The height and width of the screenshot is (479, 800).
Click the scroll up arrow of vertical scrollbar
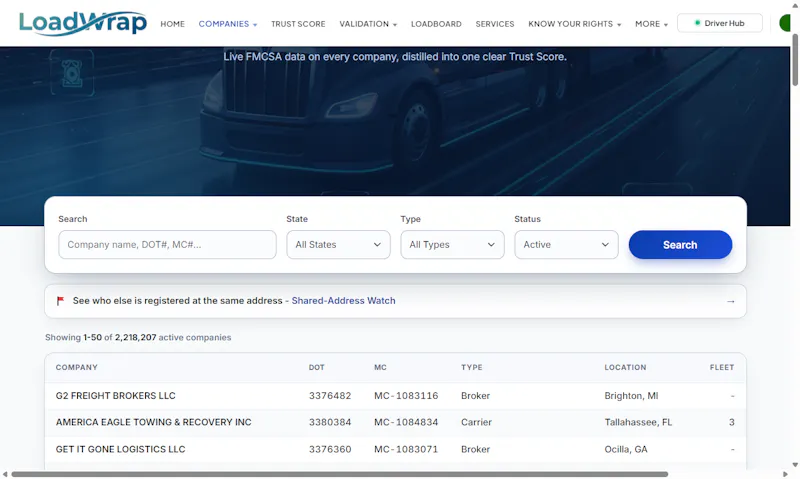point(795,5)
